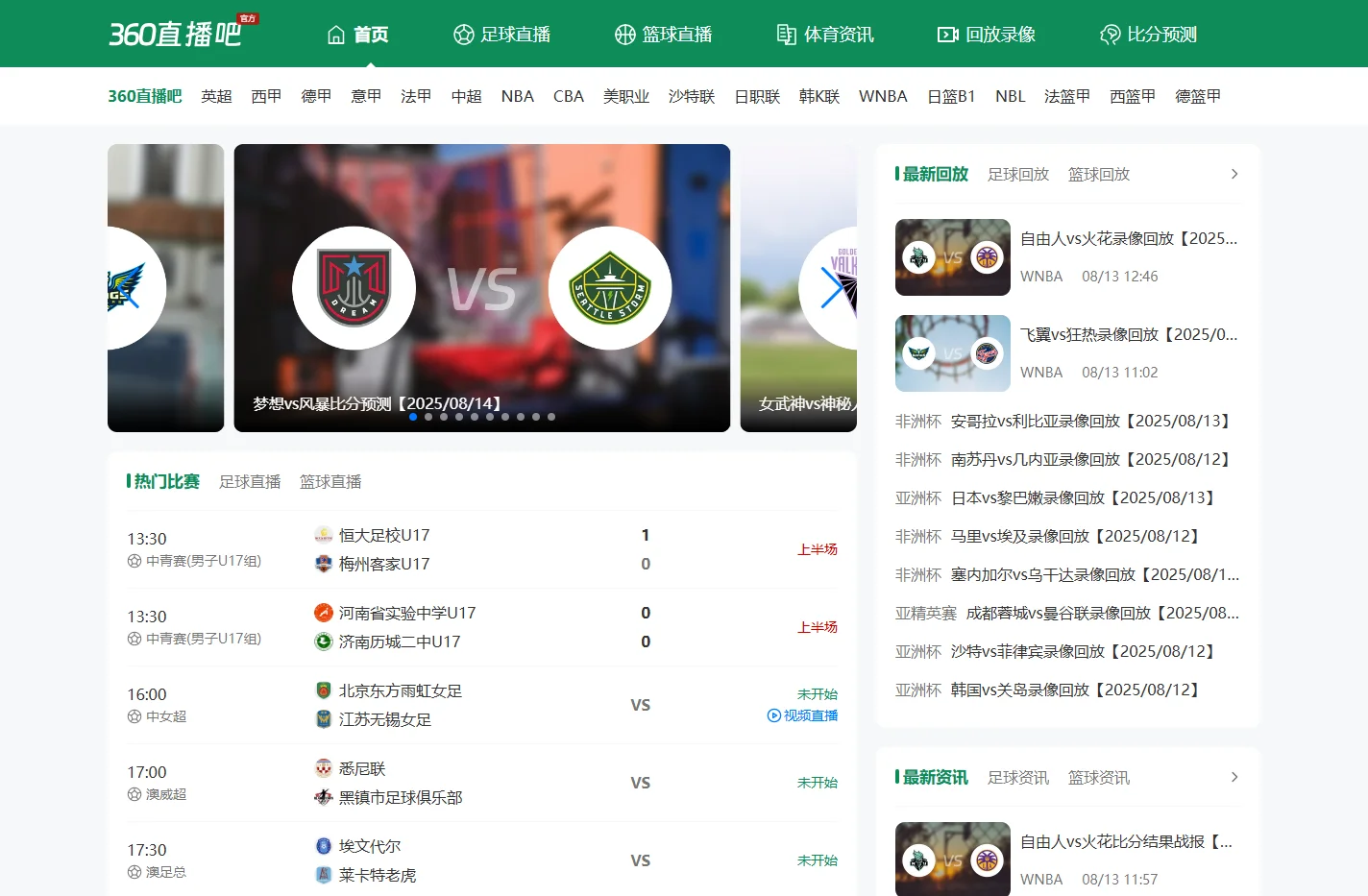Click the 济南历城二中U17 team badge
The width and height of the screenshot is (1368, 896).
[x=324, y=642]
